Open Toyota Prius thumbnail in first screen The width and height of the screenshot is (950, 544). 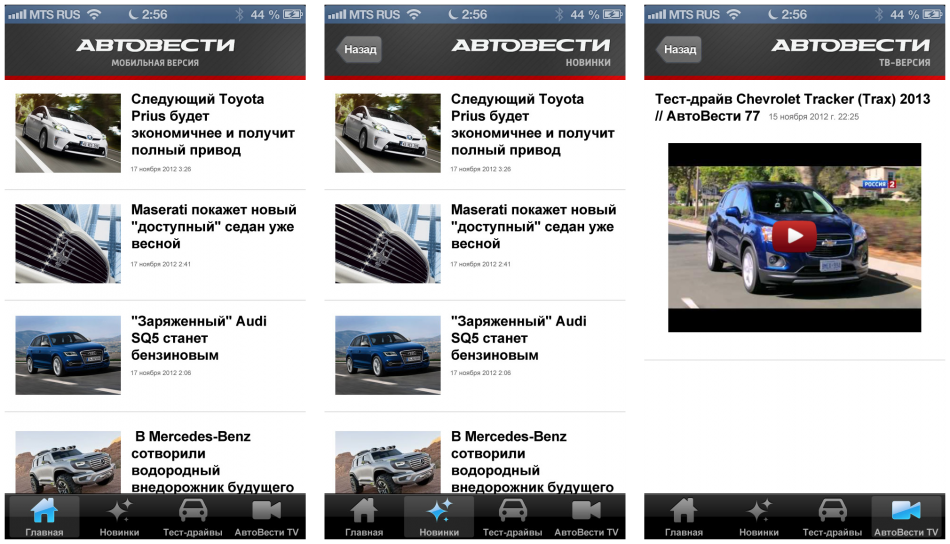tap(68, 133)
